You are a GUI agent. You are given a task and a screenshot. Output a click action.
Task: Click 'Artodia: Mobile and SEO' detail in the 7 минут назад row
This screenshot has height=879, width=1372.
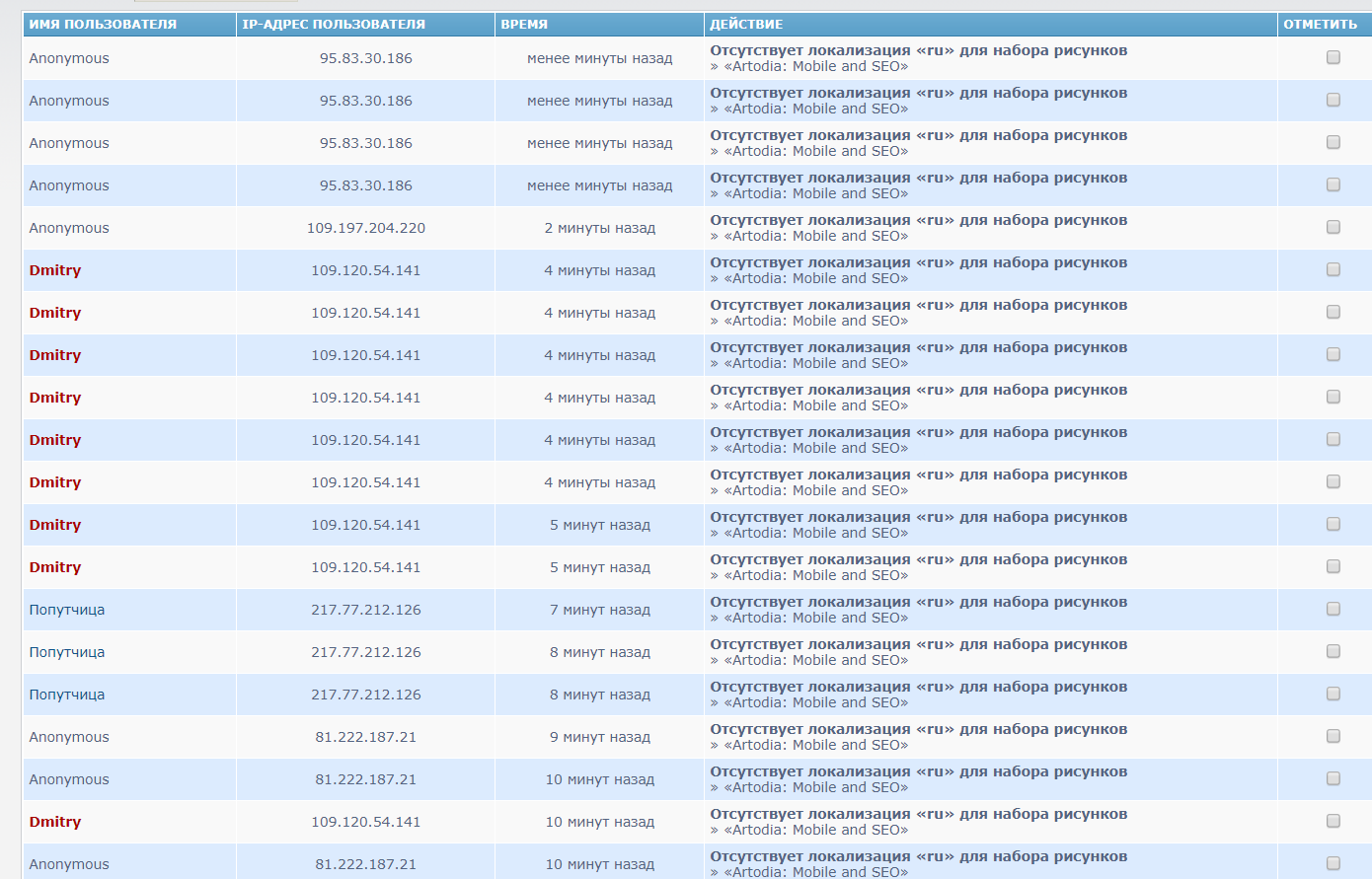(x=816, y=618)
